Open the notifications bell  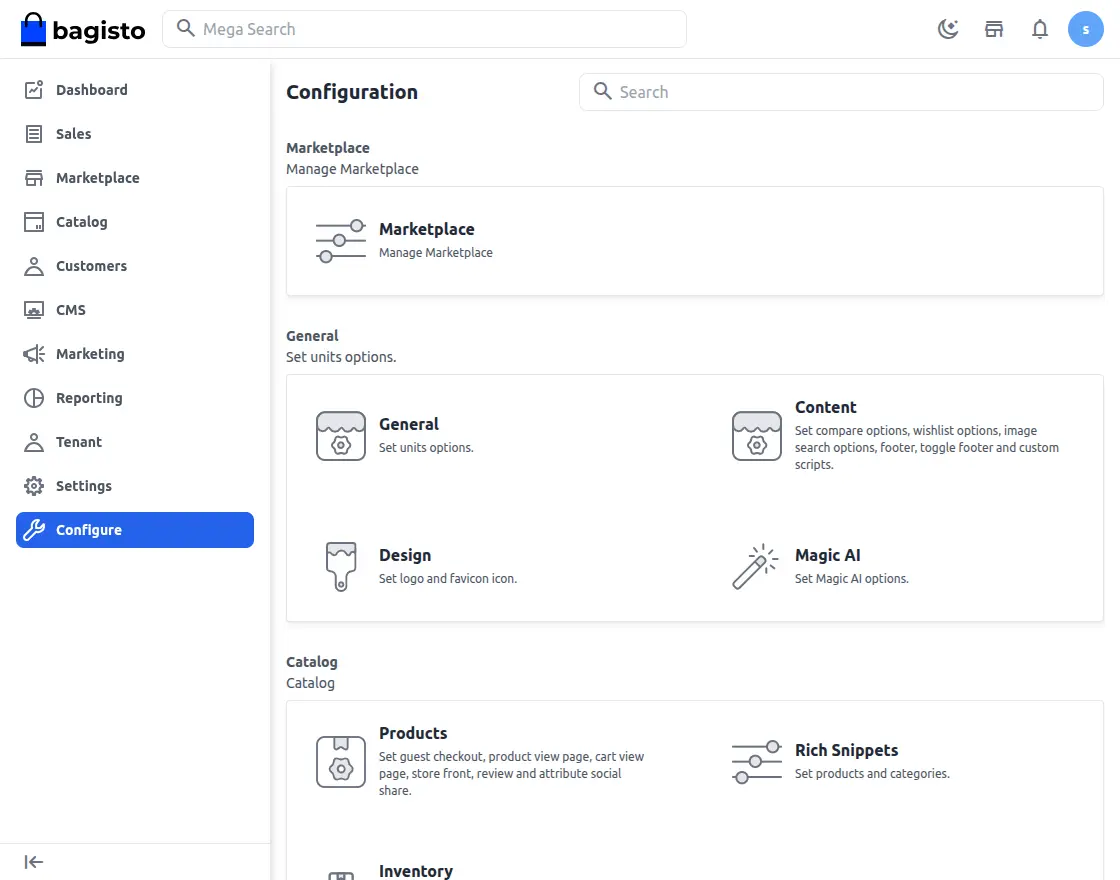1039,29
